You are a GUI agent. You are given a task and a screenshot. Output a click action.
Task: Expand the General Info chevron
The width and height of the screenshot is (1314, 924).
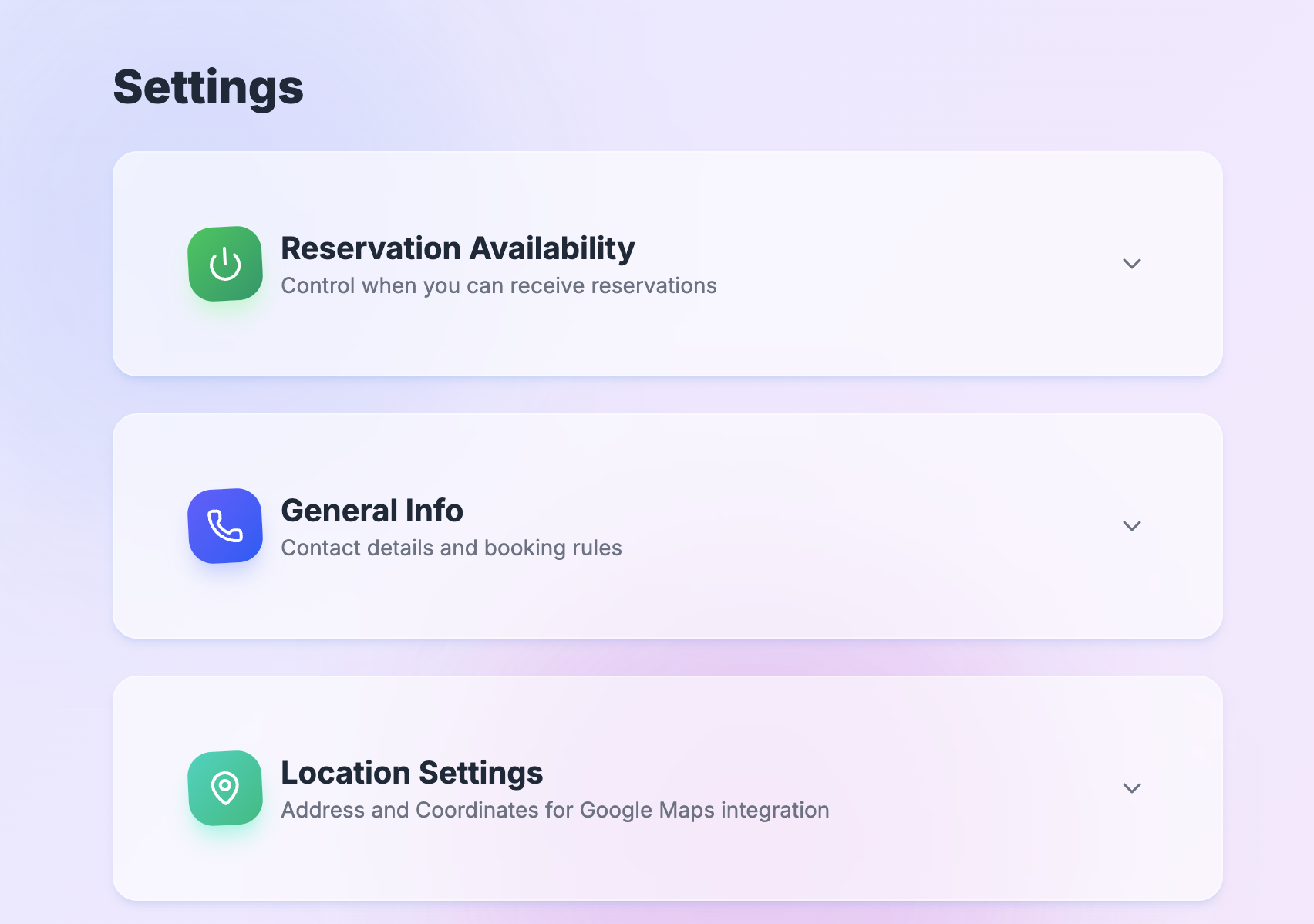(x=1131, y=526)
